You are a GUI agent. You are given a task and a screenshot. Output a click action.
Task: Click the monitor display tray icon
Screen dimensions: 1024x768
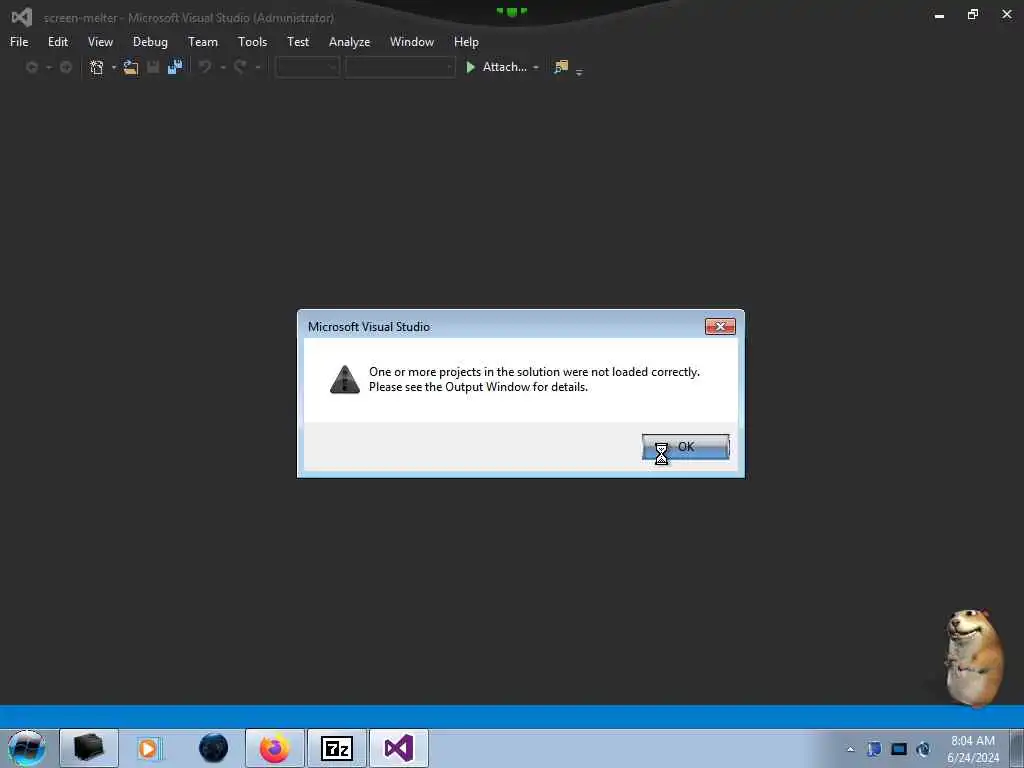pos(899,749)
